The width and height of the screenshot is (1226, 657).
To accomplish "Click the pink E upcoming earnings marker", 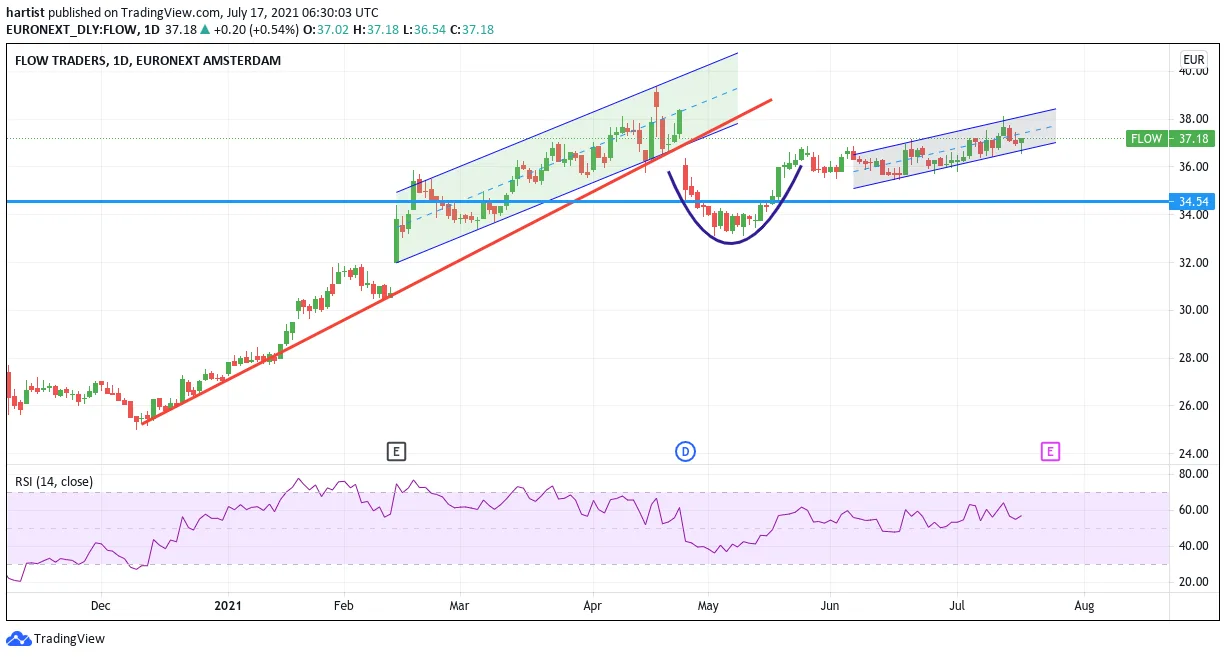I will 1050,452.
